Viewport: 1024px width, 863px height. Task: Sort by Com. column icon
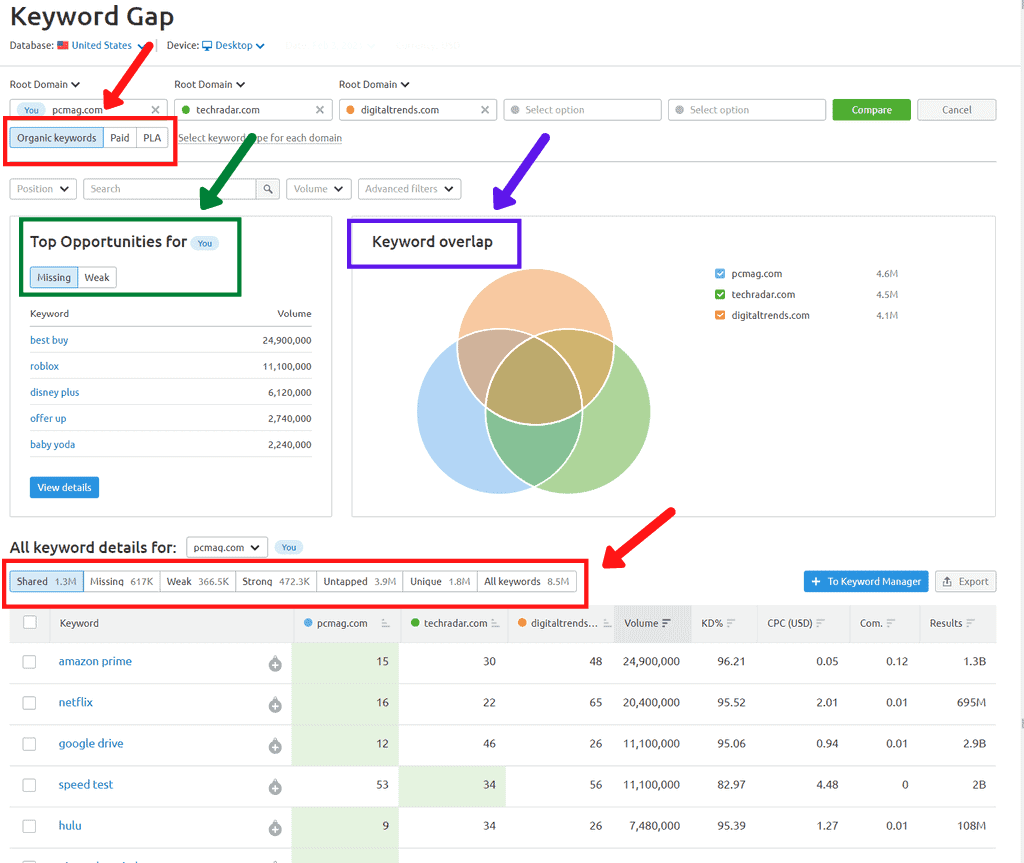click(x=891, y=623)
